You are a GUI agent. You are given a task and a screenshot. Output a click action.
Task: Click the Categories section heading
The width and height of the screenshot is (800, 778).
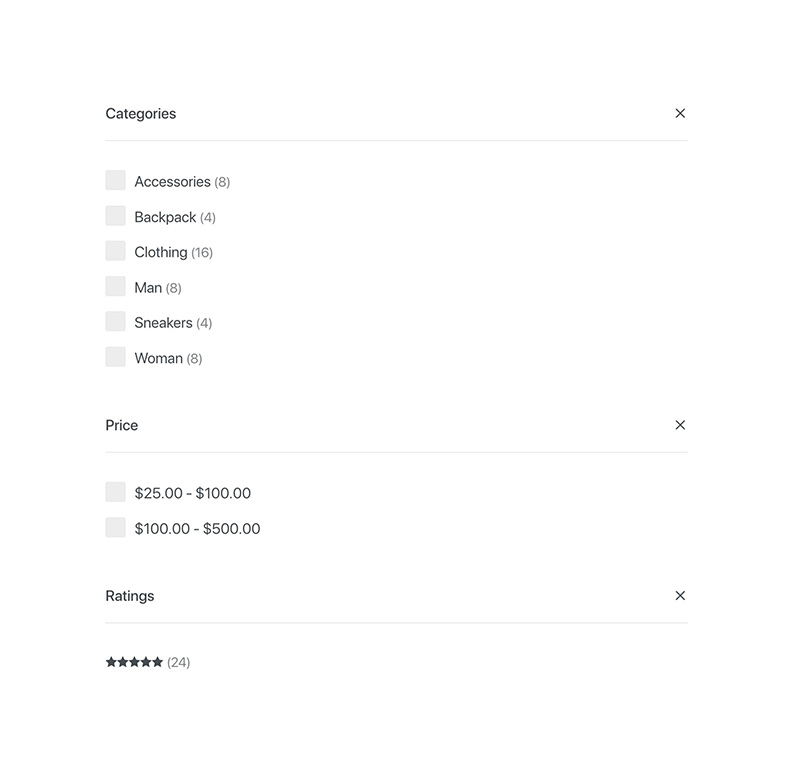click(x=141, y=114)
